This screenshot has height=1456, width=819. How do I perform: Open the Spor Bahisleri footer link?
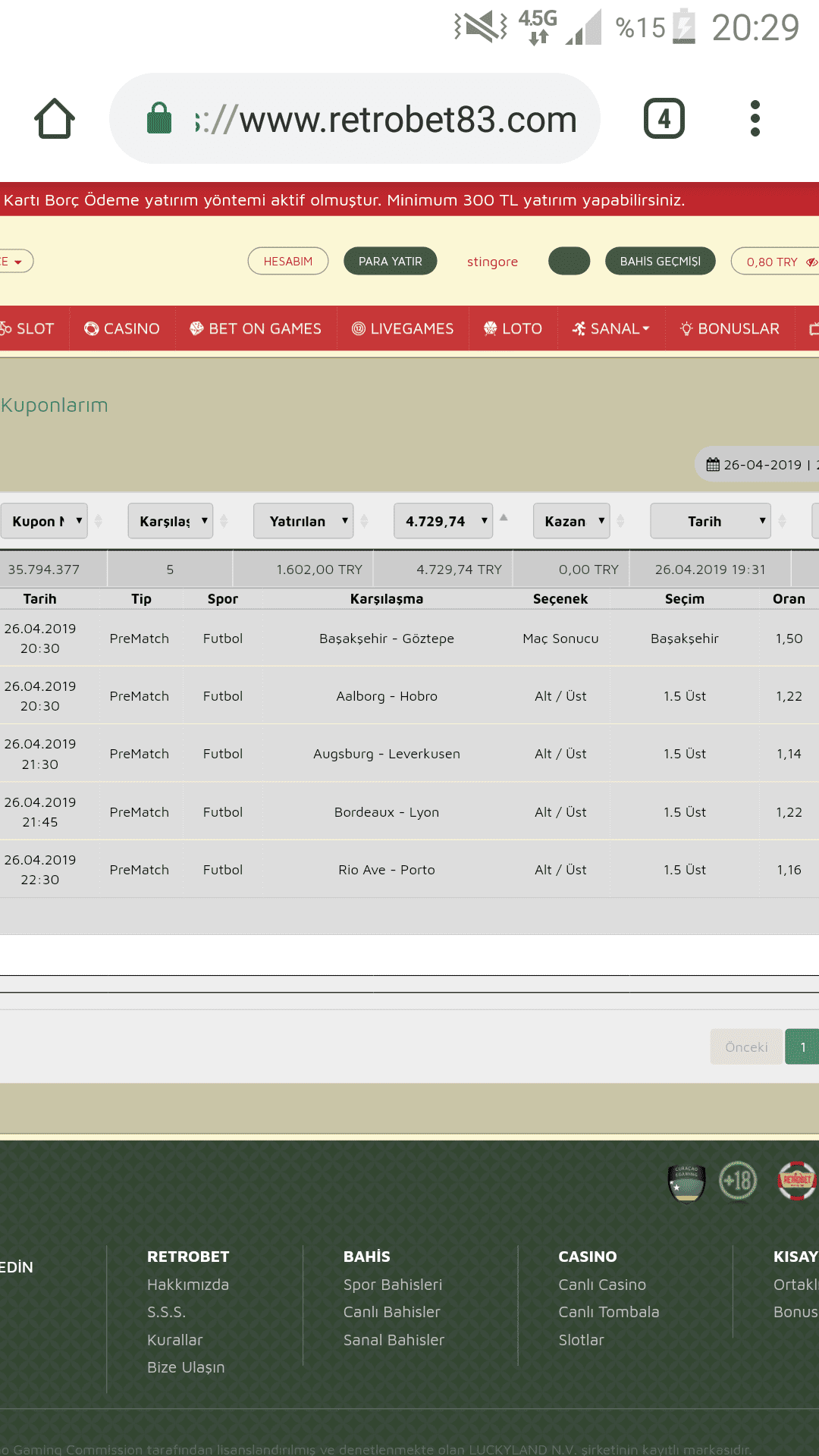[x=393, y=1285]
